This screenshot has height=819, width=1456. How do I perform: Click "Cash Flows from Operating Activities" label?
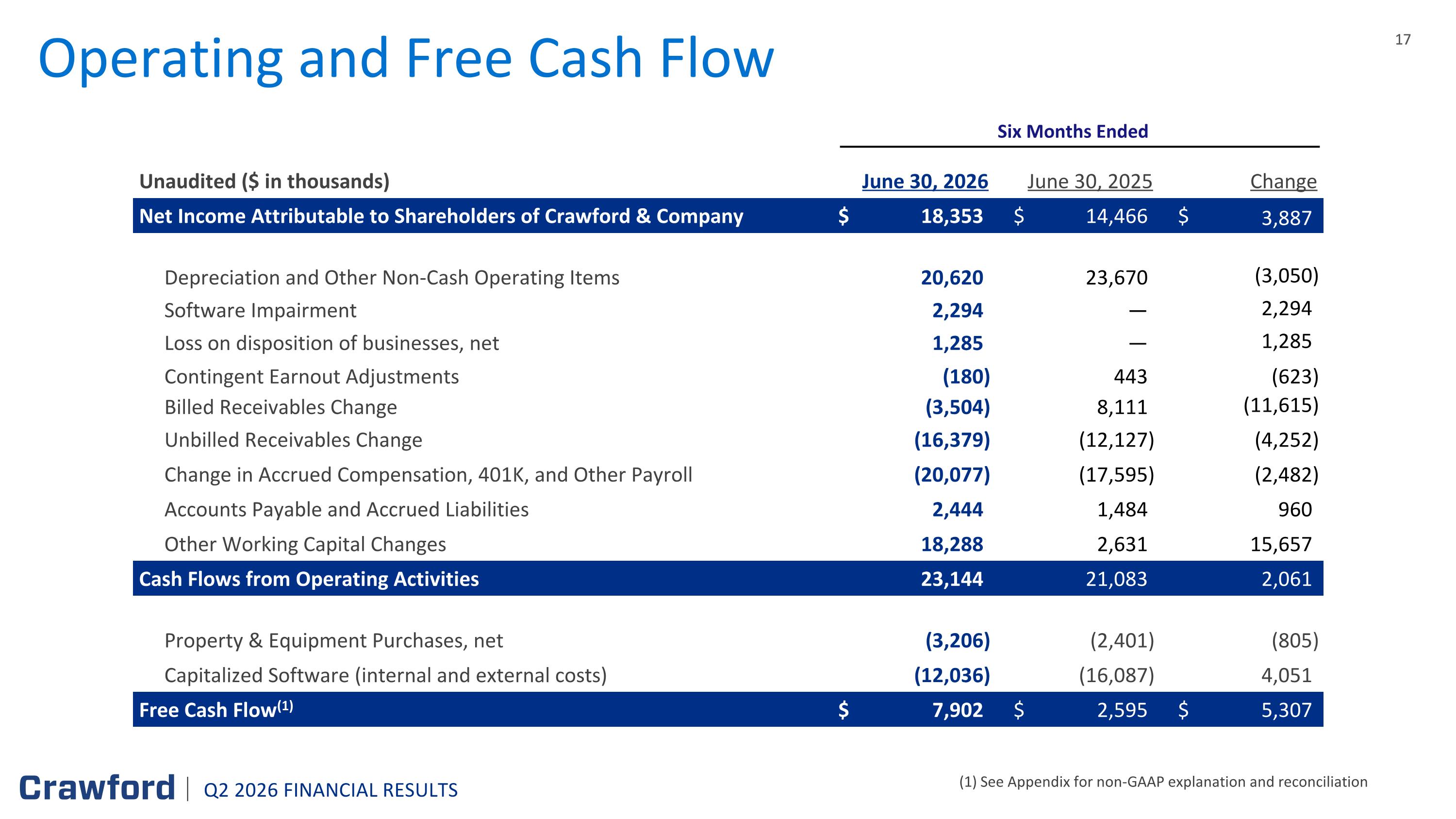click(x=309, y=579)
